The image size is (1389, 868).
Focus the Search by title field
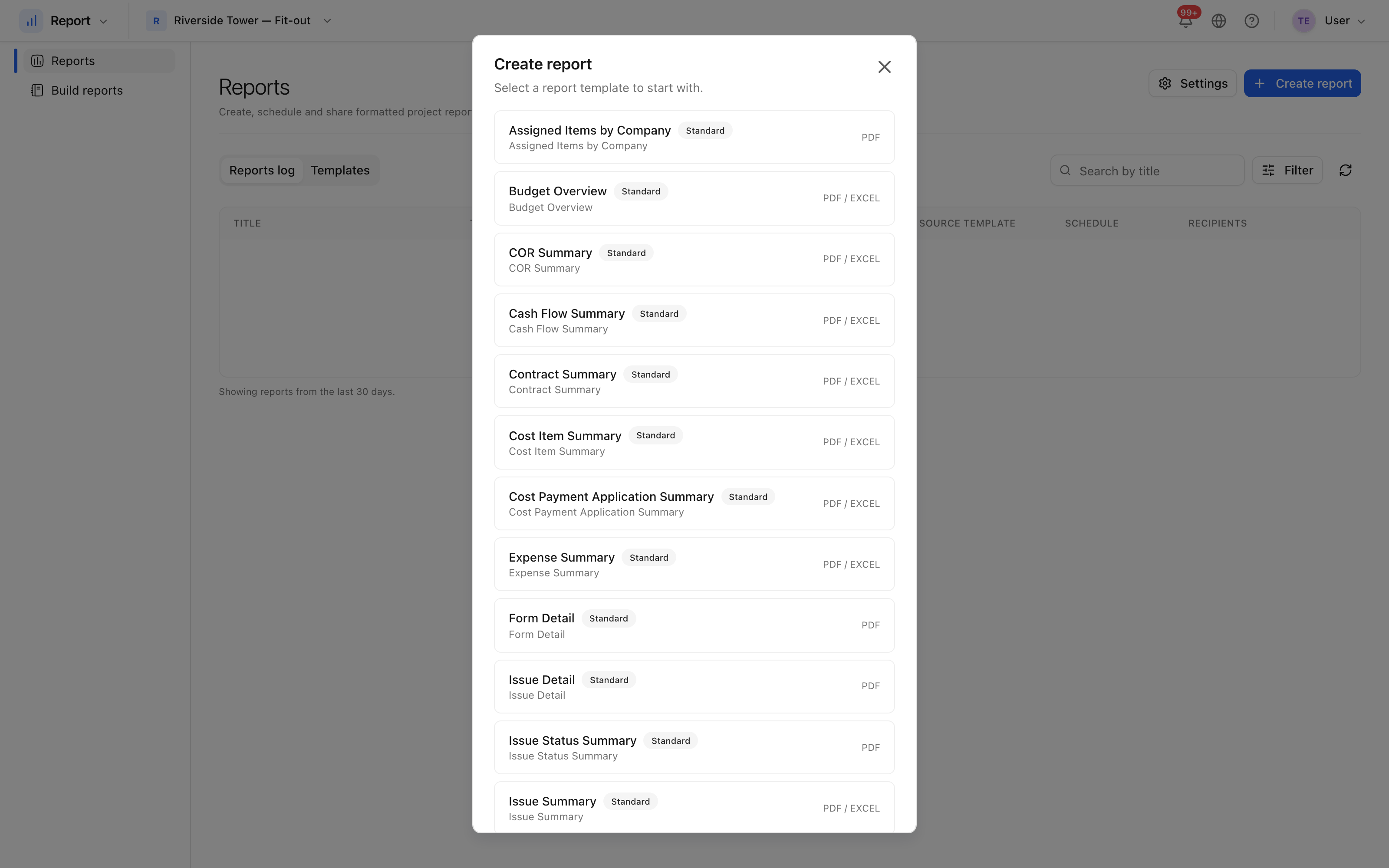pyautogui.click(x=1147, y=171)
